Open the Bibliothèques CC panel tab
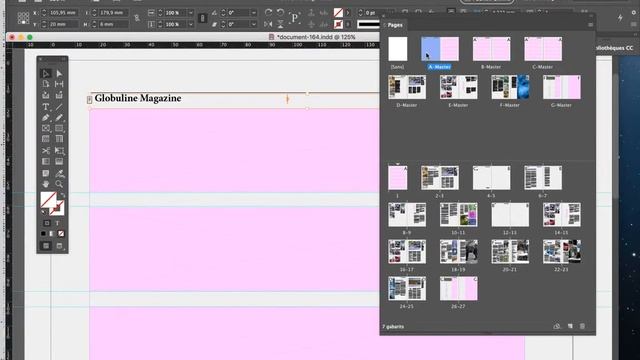Screen dimensions: 640x360 [615, 48]
